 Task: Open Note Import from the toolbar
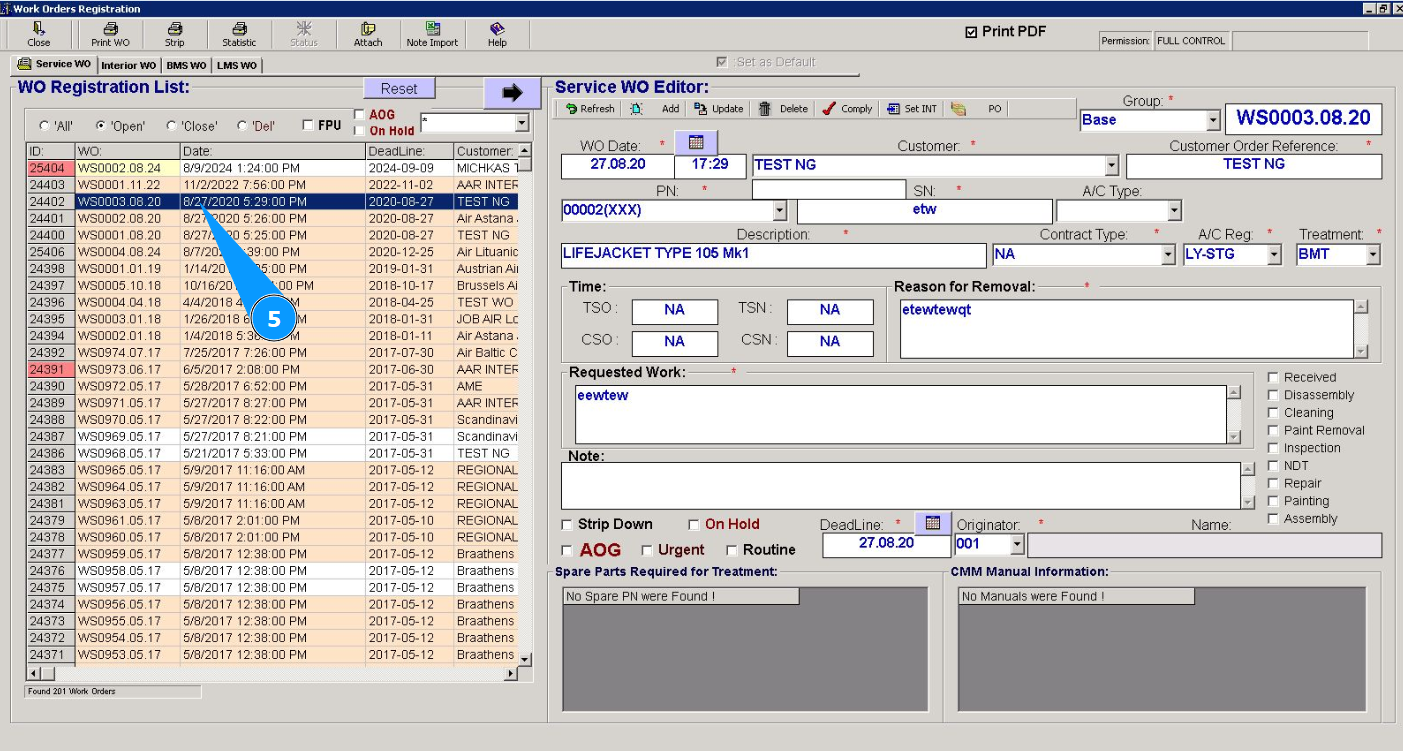tap(432, 29)
